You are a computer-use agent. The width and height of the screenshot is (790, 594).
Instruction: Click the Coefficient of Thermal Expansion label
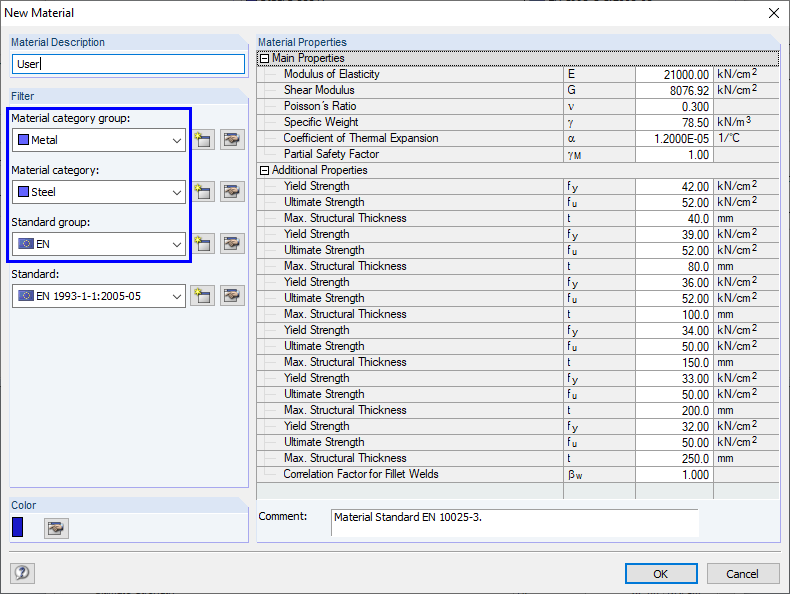361,138
